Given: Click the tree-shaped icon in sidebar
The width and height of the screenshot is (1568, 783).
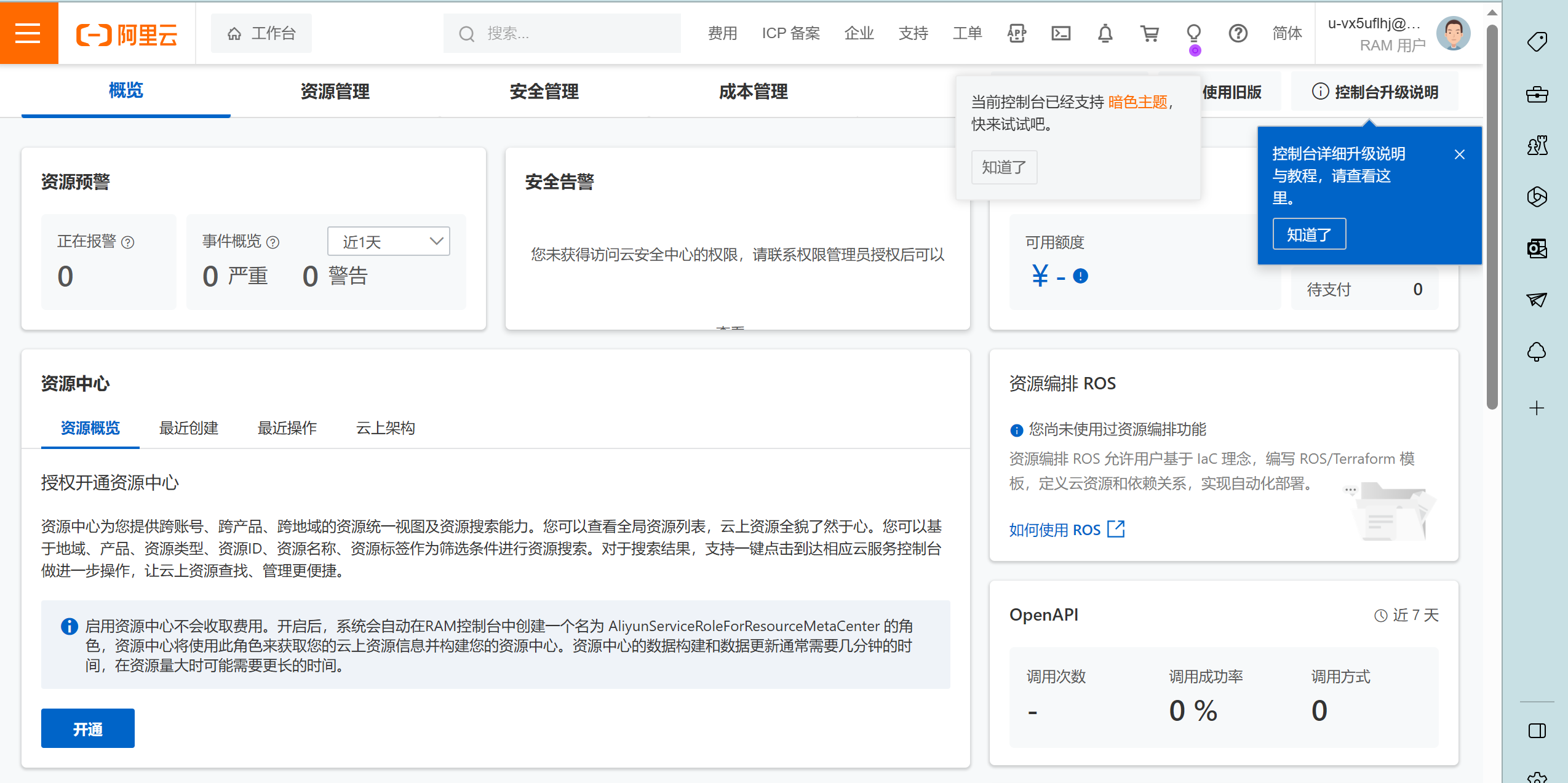Looking at the screenshot, I should click(1537, 352).
